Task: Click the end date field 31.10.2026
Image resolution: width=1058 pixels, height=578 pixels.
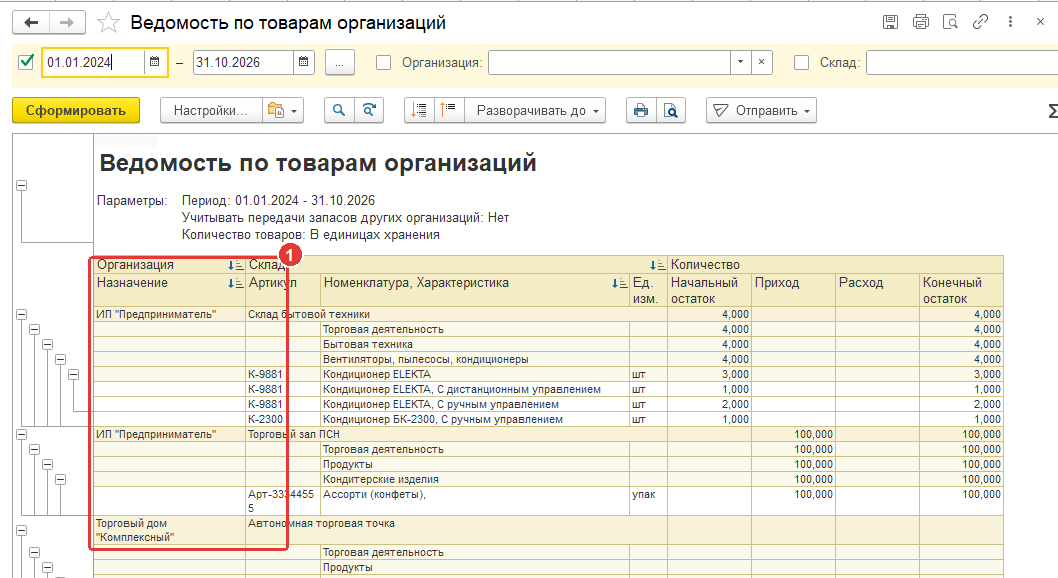Action: [243, 62]
